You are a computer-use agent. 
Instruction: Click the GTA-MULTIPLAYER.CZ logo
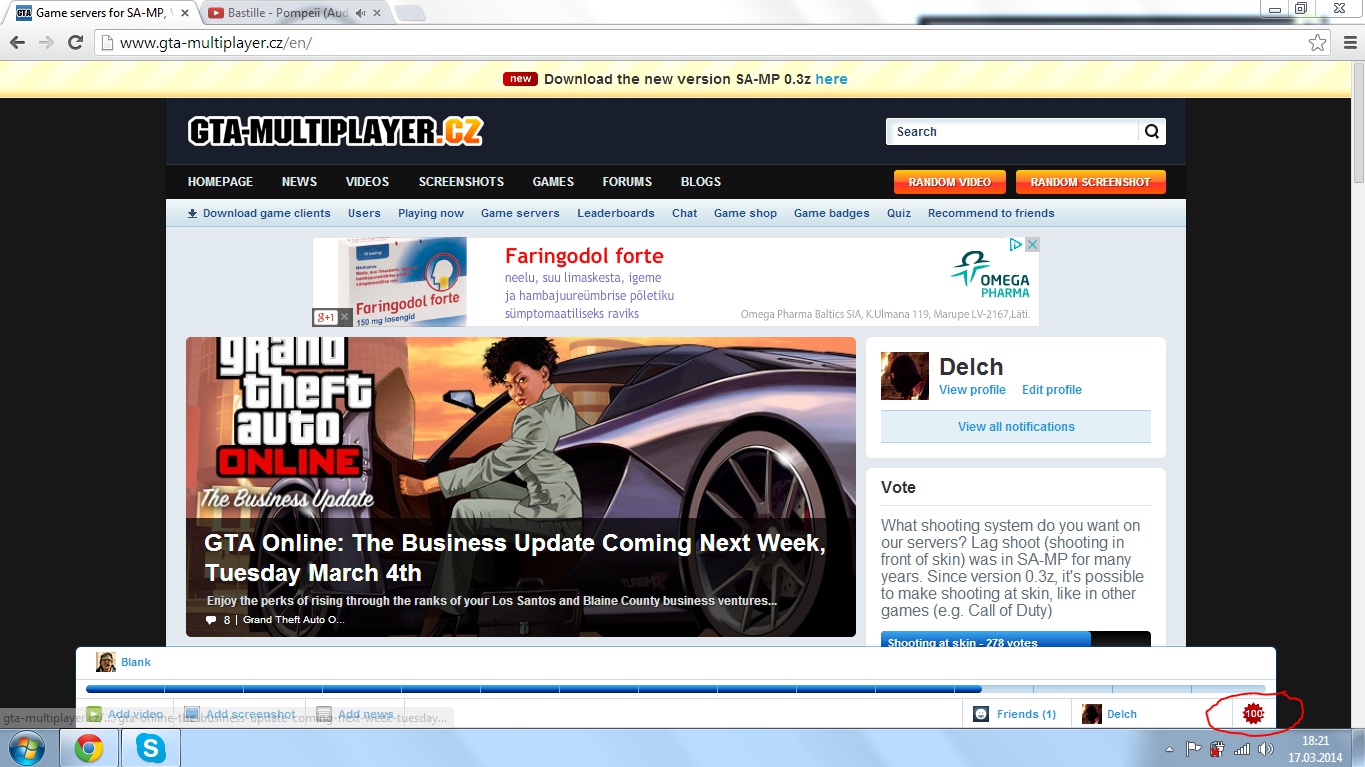click(x=335, y=131)
